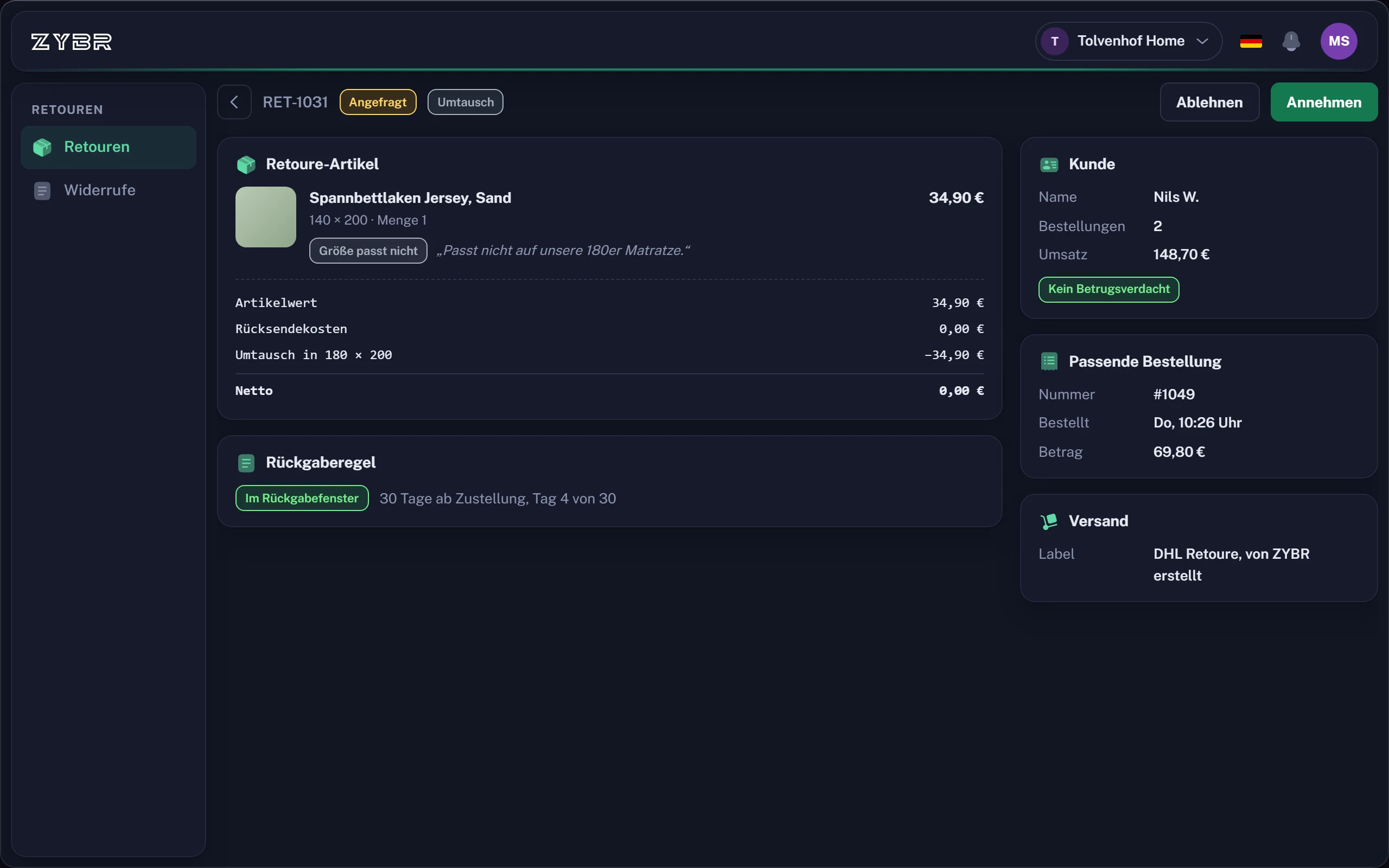Click DHL Retoure label text
Viewport: 1389px width, 868px height.
pyautogui.click(x=1232, y=565)
